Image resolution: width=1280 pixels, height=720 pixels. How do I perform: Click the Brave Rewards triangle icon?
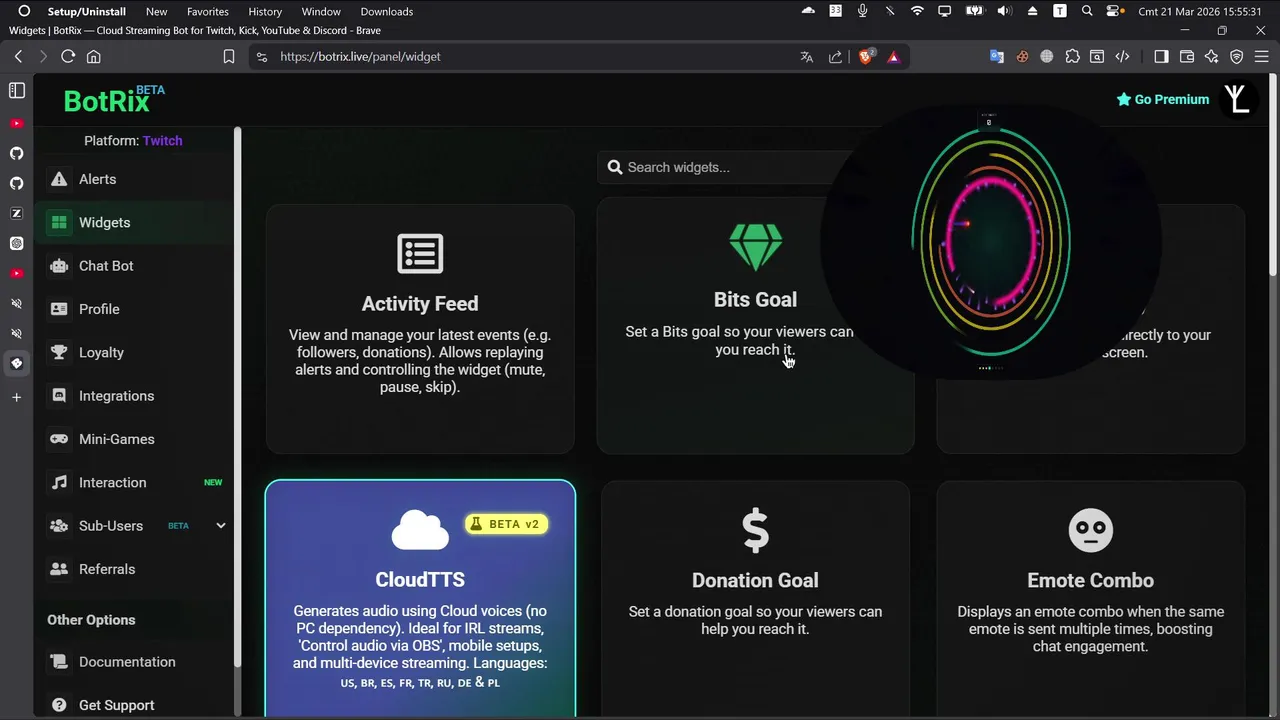[893, 57]
